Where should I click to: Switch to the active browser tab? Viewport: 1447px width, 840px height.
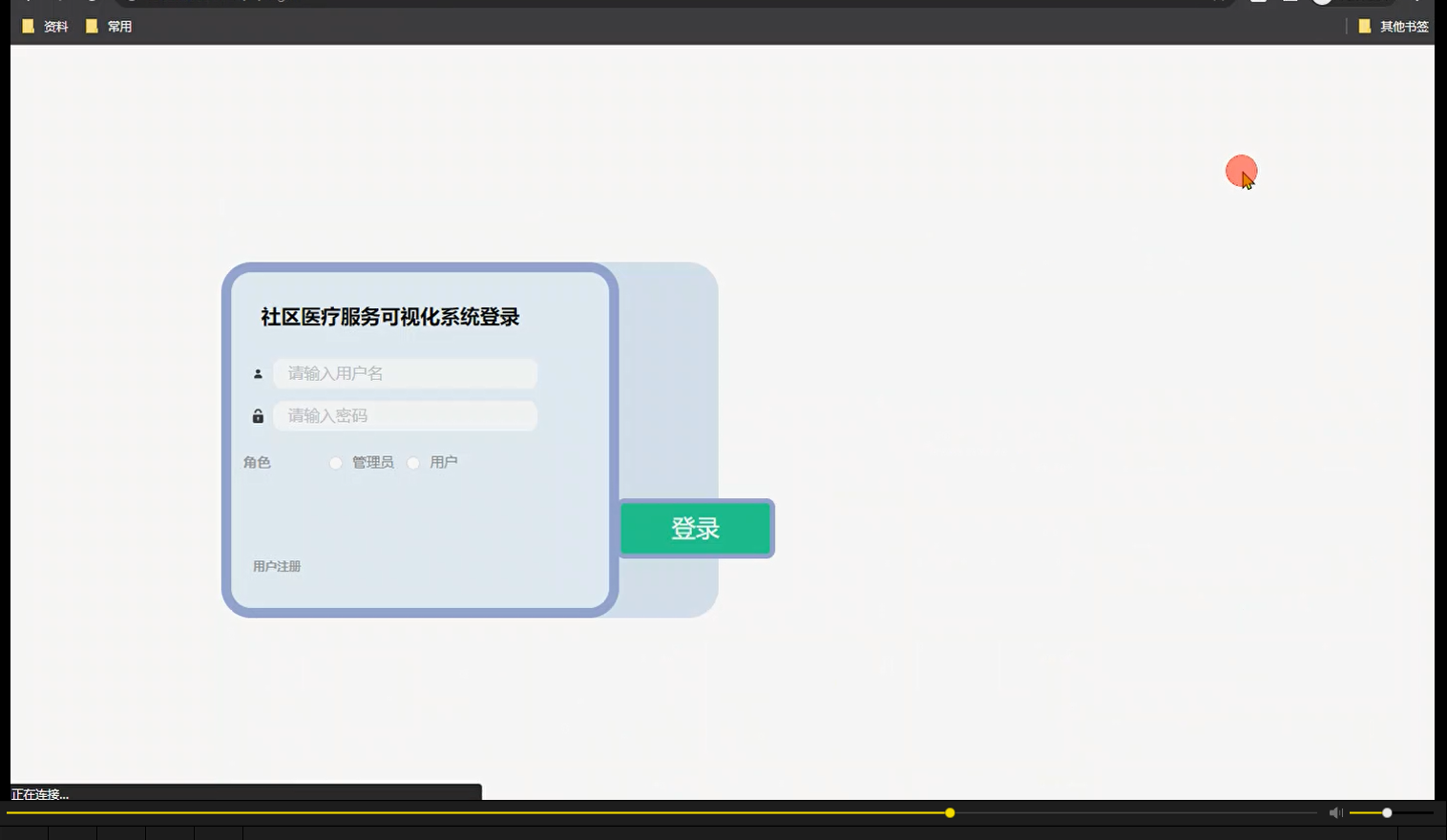click(x=191, y=2)
